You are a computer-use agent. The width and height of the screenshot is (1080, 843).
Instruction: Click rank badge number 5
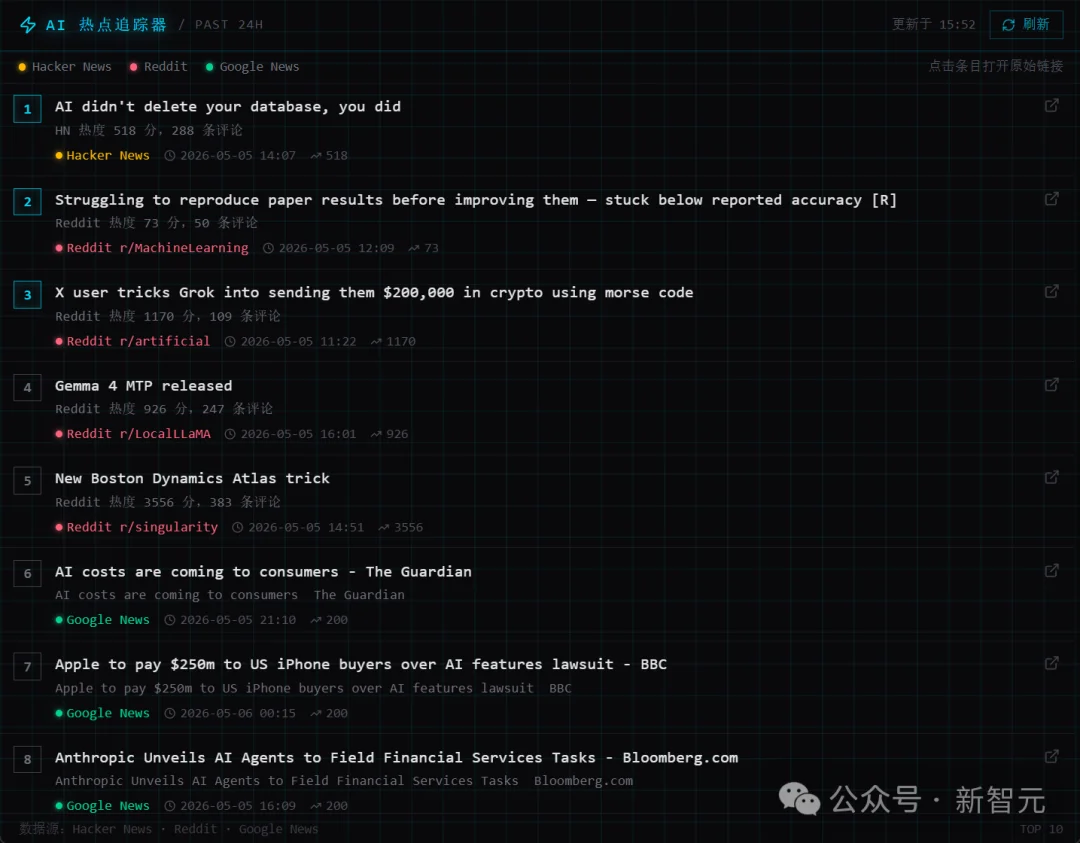(x=28, y=481)
